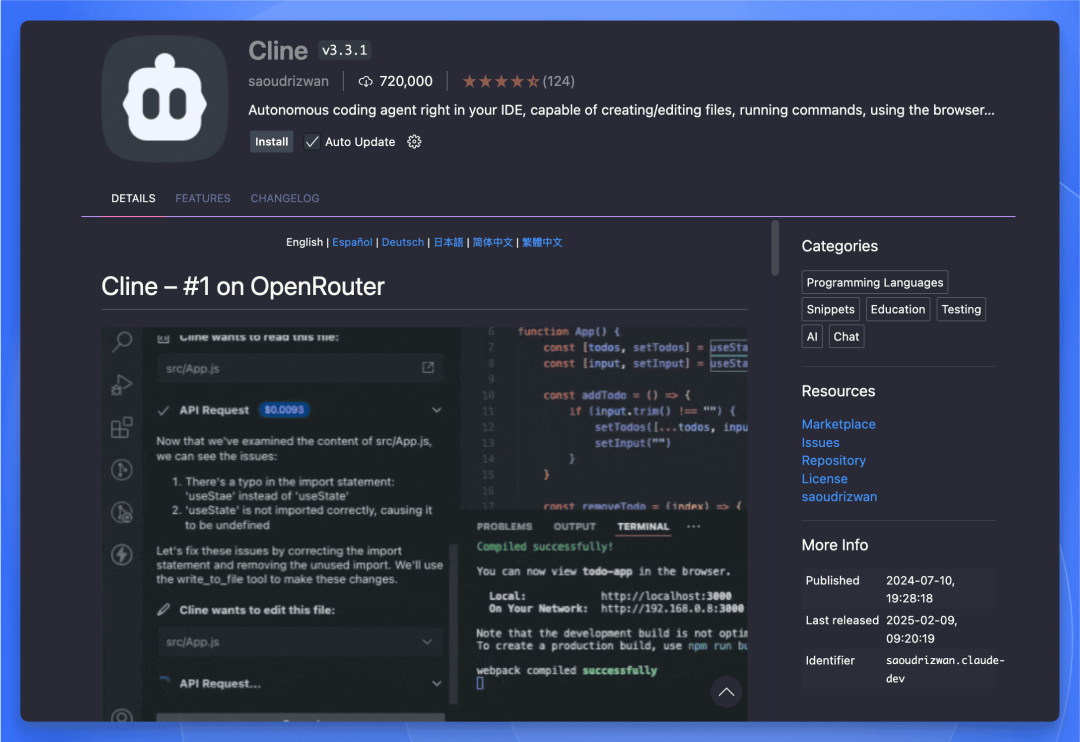Screen dimensions: 1080x742
Task: Click the version badge v3.3.1
Action: [344, 50]
